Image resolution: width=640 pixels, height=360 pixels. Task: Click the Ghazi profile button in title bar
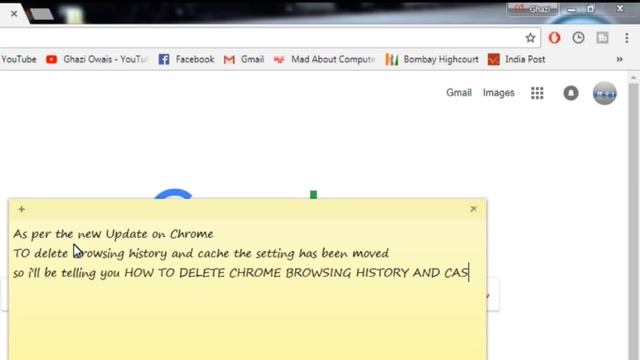[532, 9]
